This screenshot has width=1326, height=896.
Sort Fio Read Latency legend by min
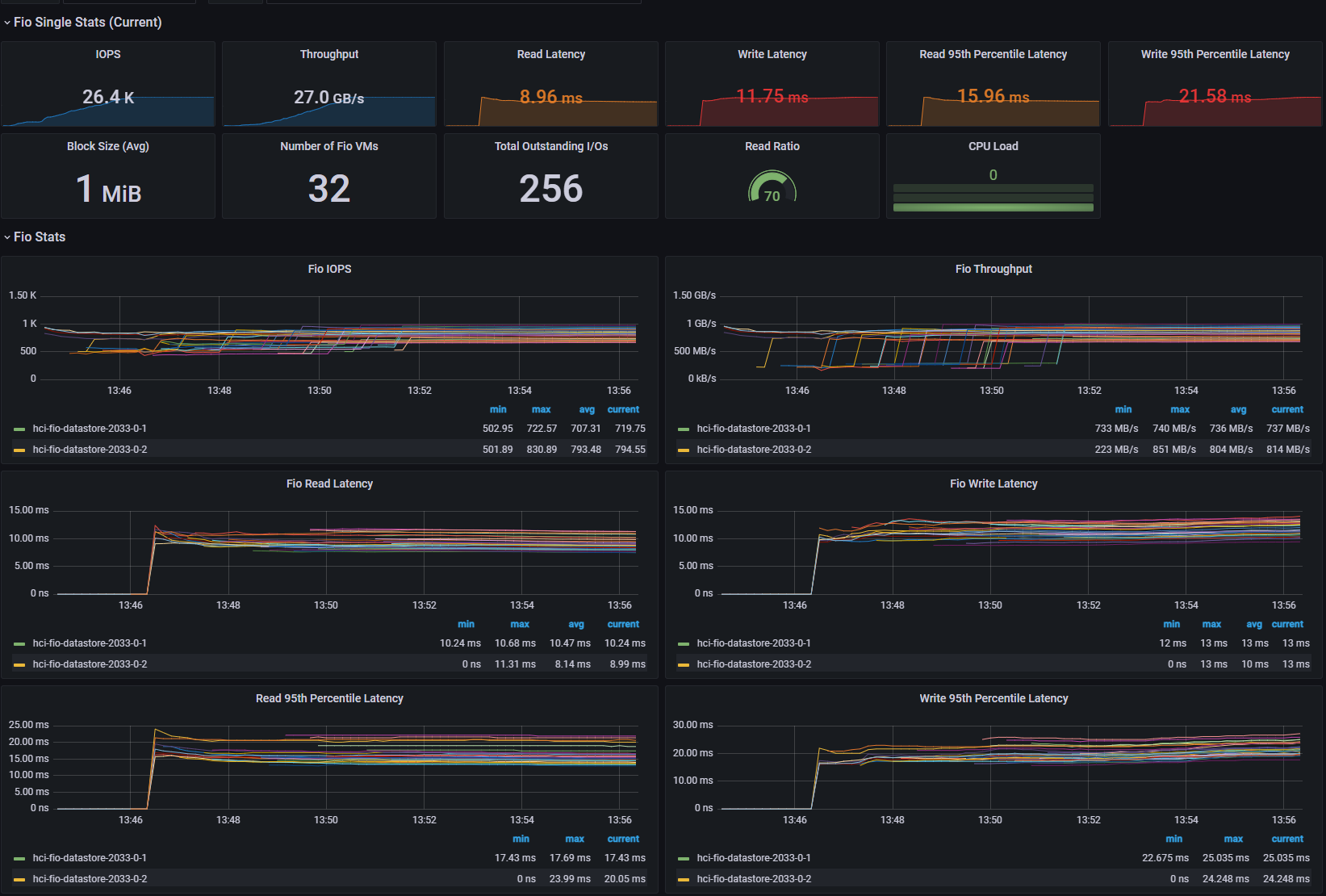click(466, 624)
